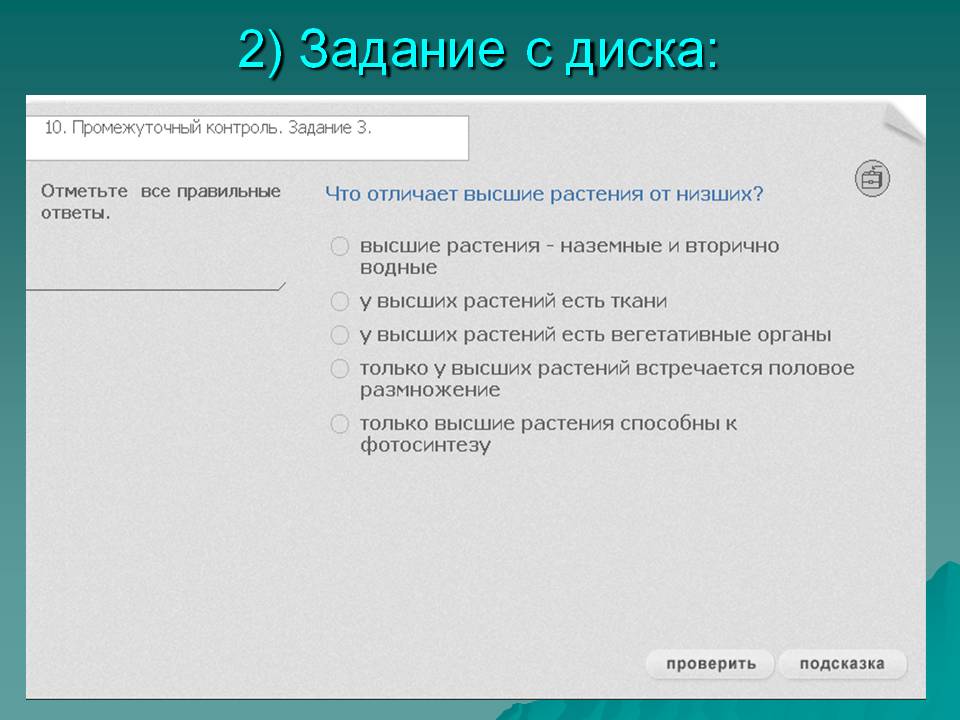Viewport: 960px width, 720px height.
Task: Click the folded page corner
Action: pos(904,118)
